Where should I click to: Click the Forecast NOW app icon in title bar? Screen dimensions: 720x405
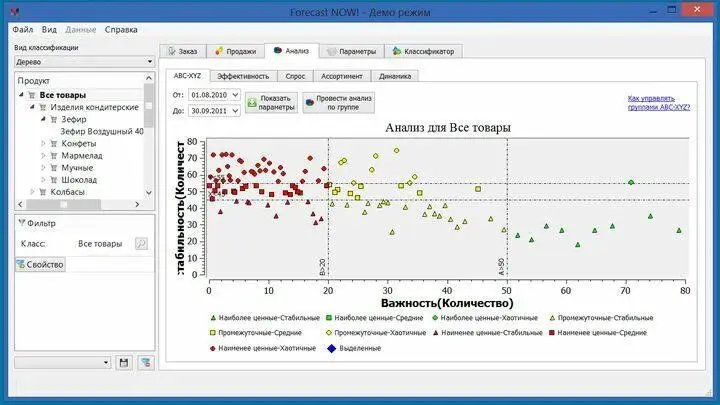(15, 11)
